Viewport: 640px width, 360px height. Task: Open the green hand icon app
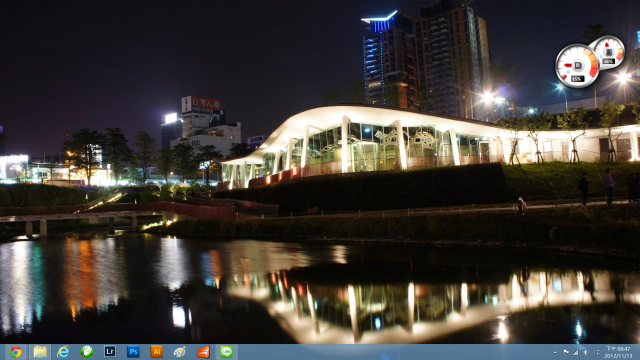tap(87, 352)
